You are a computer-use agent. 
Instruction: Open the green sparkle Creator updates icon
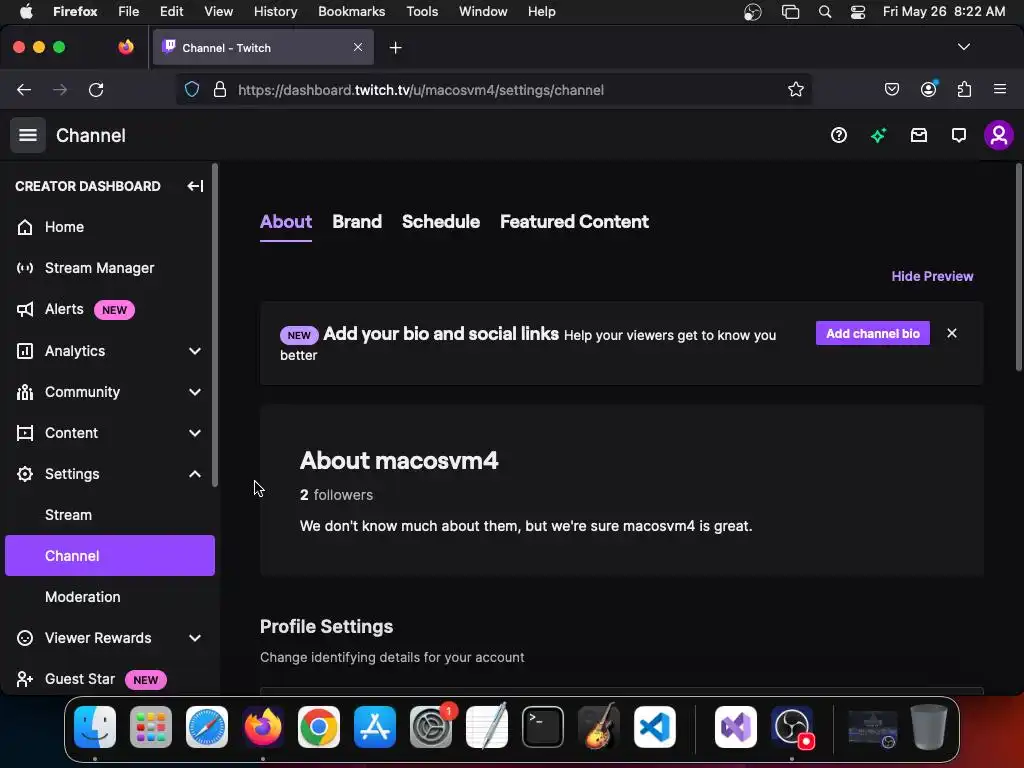pos(878,135)
